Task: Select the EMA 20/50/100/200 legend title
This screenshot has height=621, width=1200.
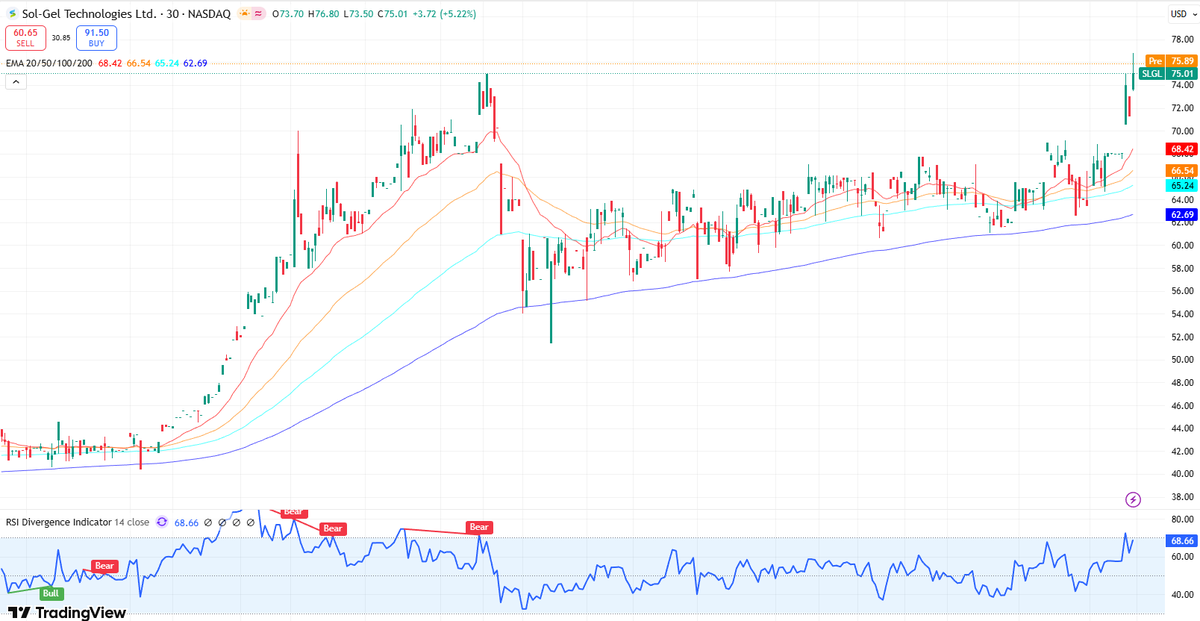Action: [49, 63]
